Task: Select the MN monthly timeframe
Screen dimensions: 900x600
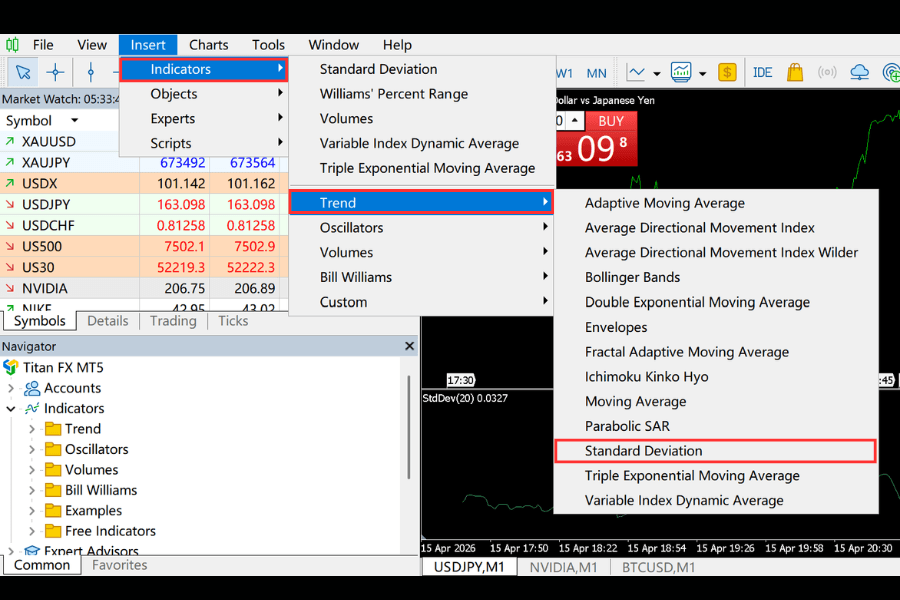Action: tap(596, 73)
